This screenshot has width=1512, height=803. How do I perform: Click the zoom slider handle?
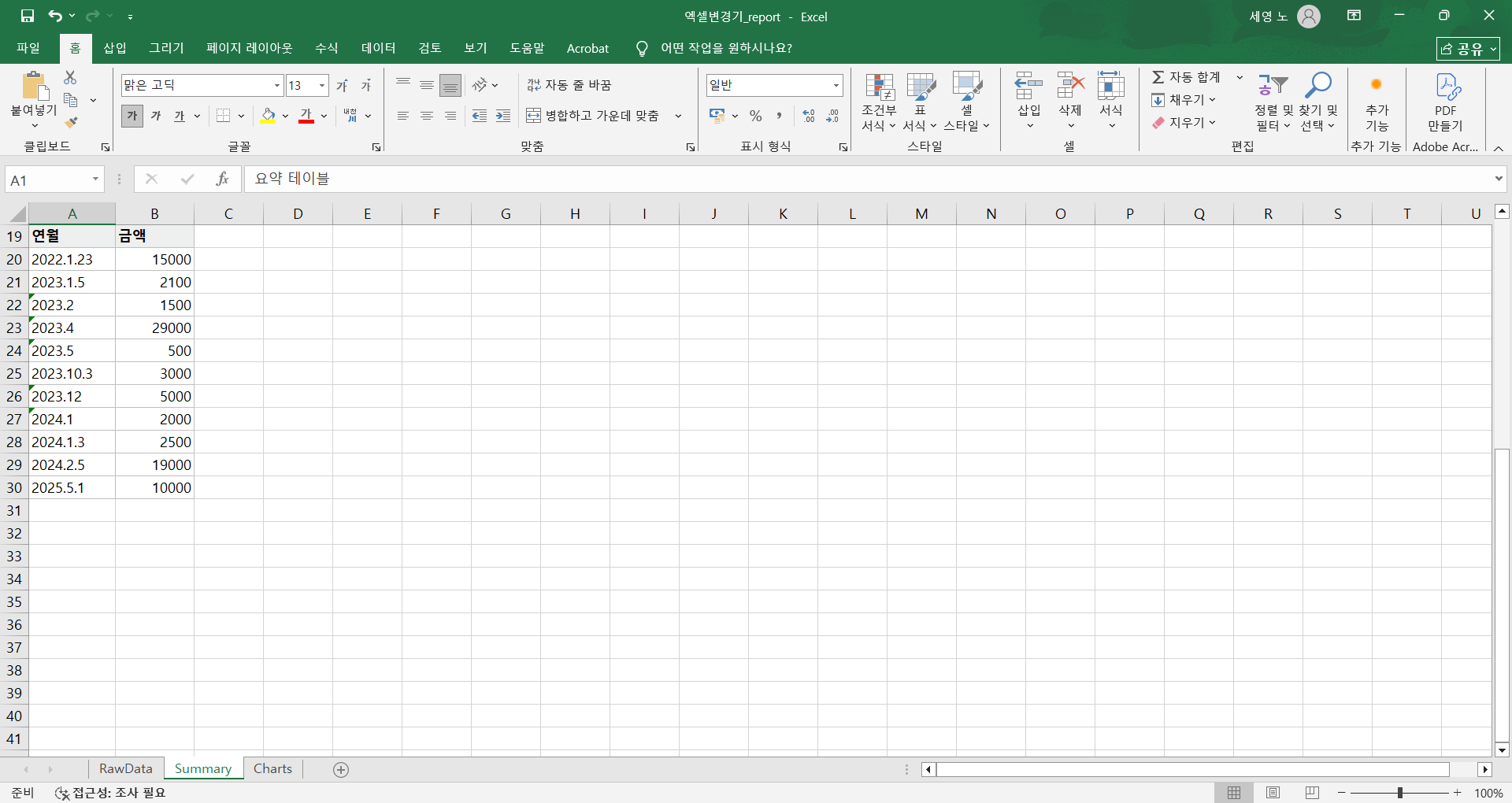1399,793
